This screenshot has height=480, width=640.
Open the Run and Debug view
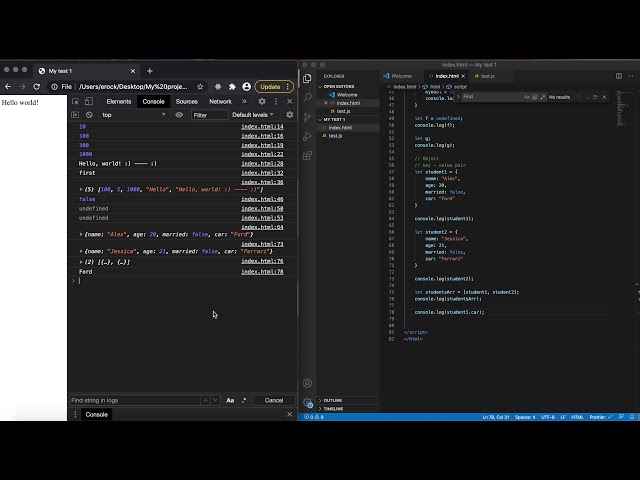[x=307, y=136]
